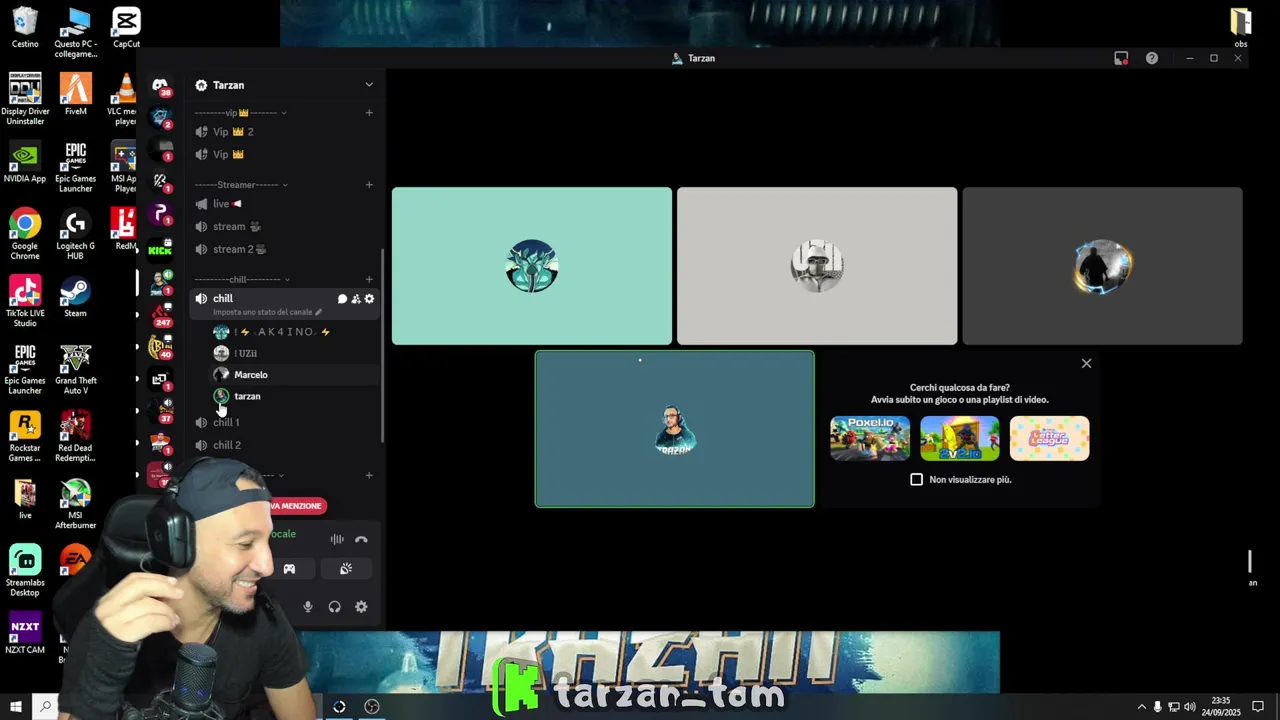Open the KICK server icon
The width and height of the screenshot is (1280, 720).
coord(160,250)
